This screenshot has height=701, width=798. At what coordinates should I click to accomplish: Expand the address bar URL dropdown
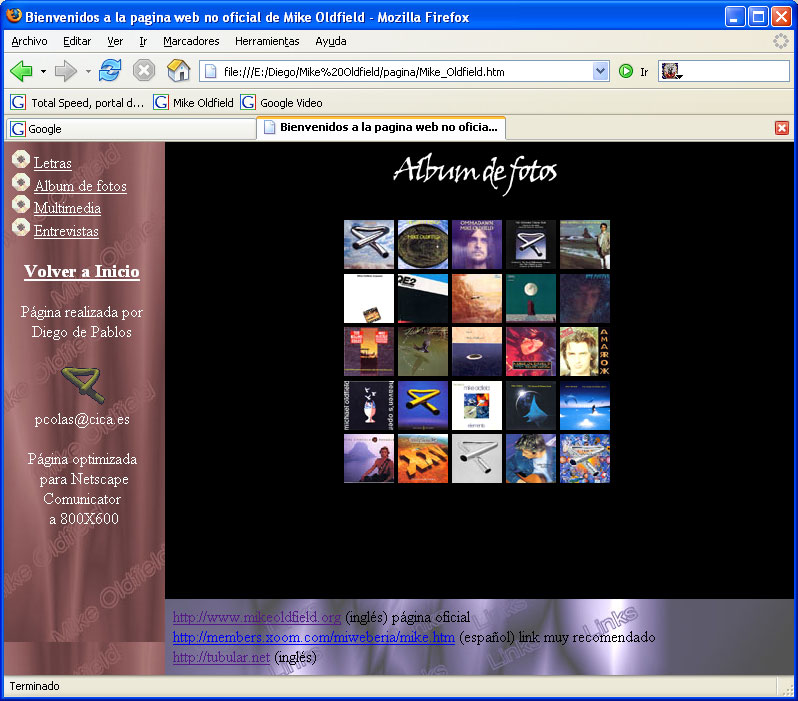601,71
